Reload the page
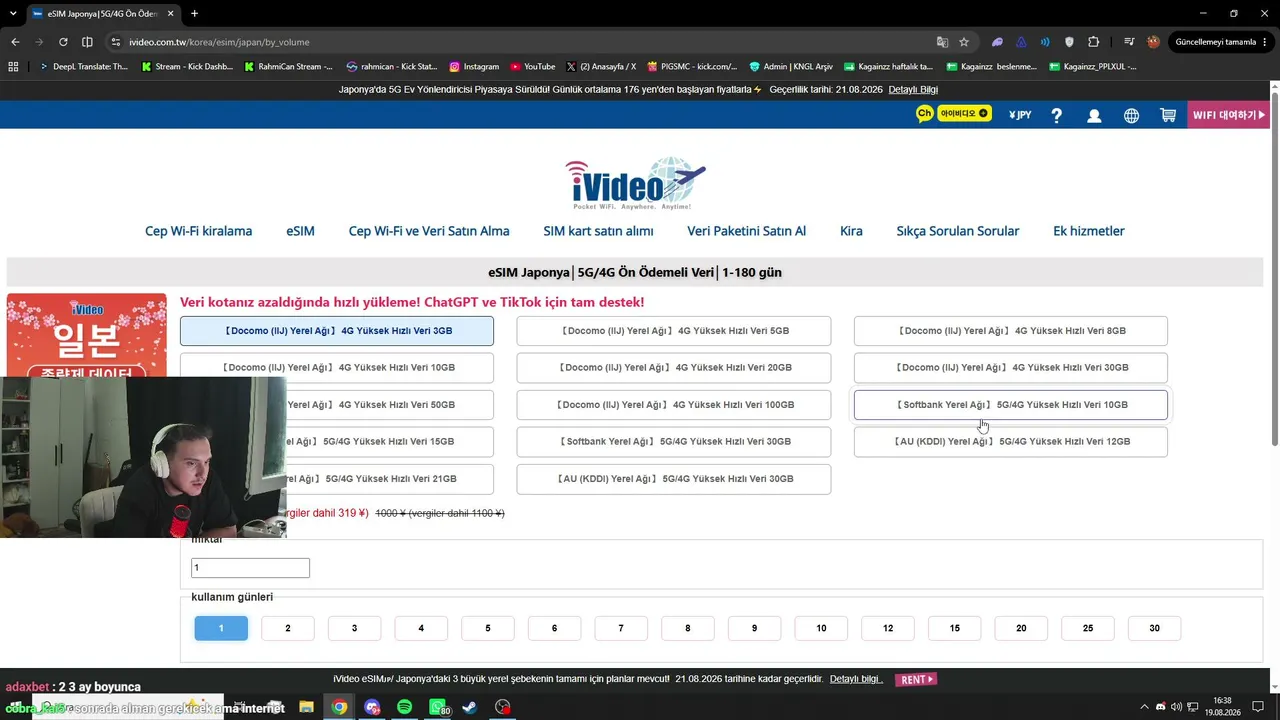1280x720 pixels. [63, 42]
